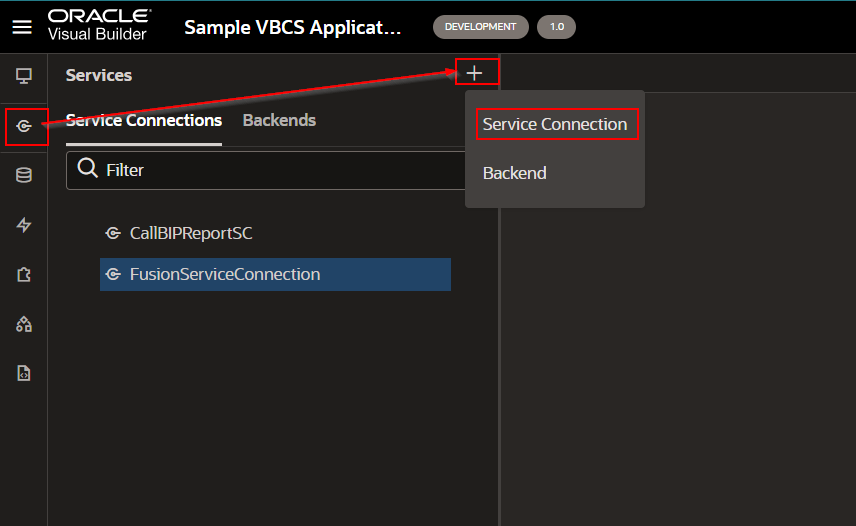This screenshot has width=856, height=526.
Task: Open the Source View file icon
Action: click(23, 373)
